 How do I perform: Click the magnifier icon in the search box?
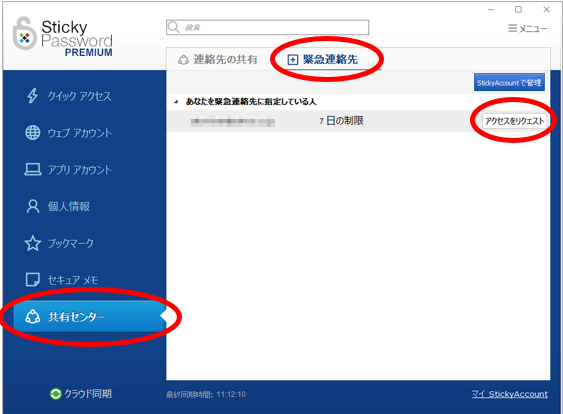click(174, 27)
